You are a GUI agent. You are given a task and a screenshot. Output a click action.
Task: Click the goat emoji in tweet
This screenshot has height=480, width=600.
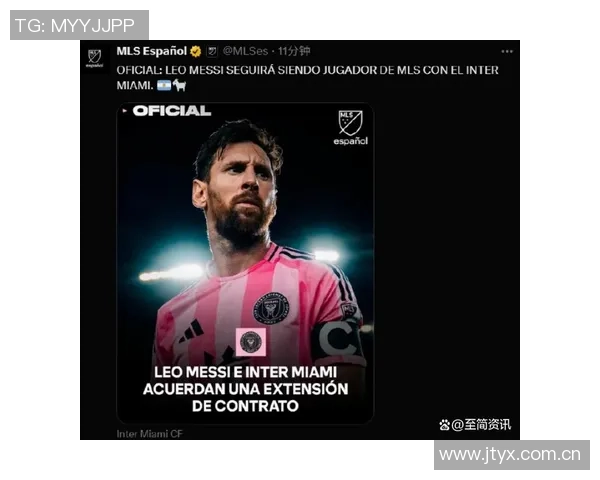179,85
